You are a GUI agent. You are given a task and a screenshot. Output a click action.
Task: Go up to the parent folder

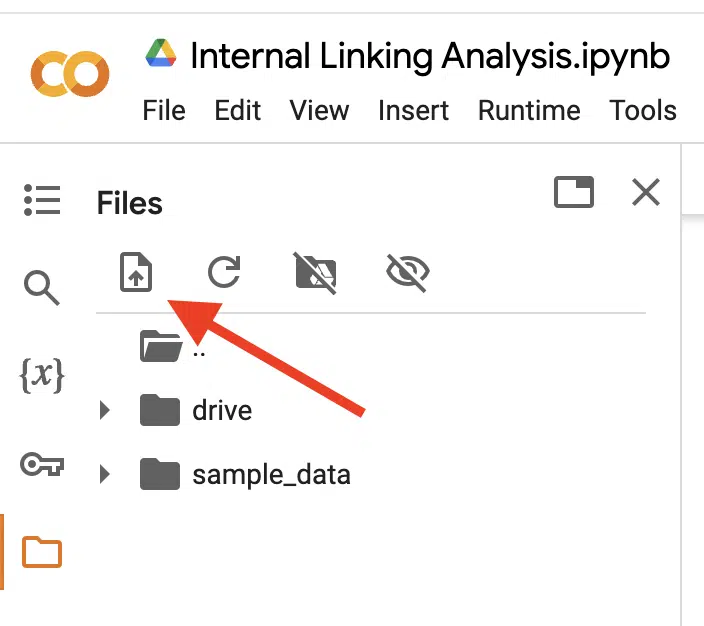click(x=172, y=346)
